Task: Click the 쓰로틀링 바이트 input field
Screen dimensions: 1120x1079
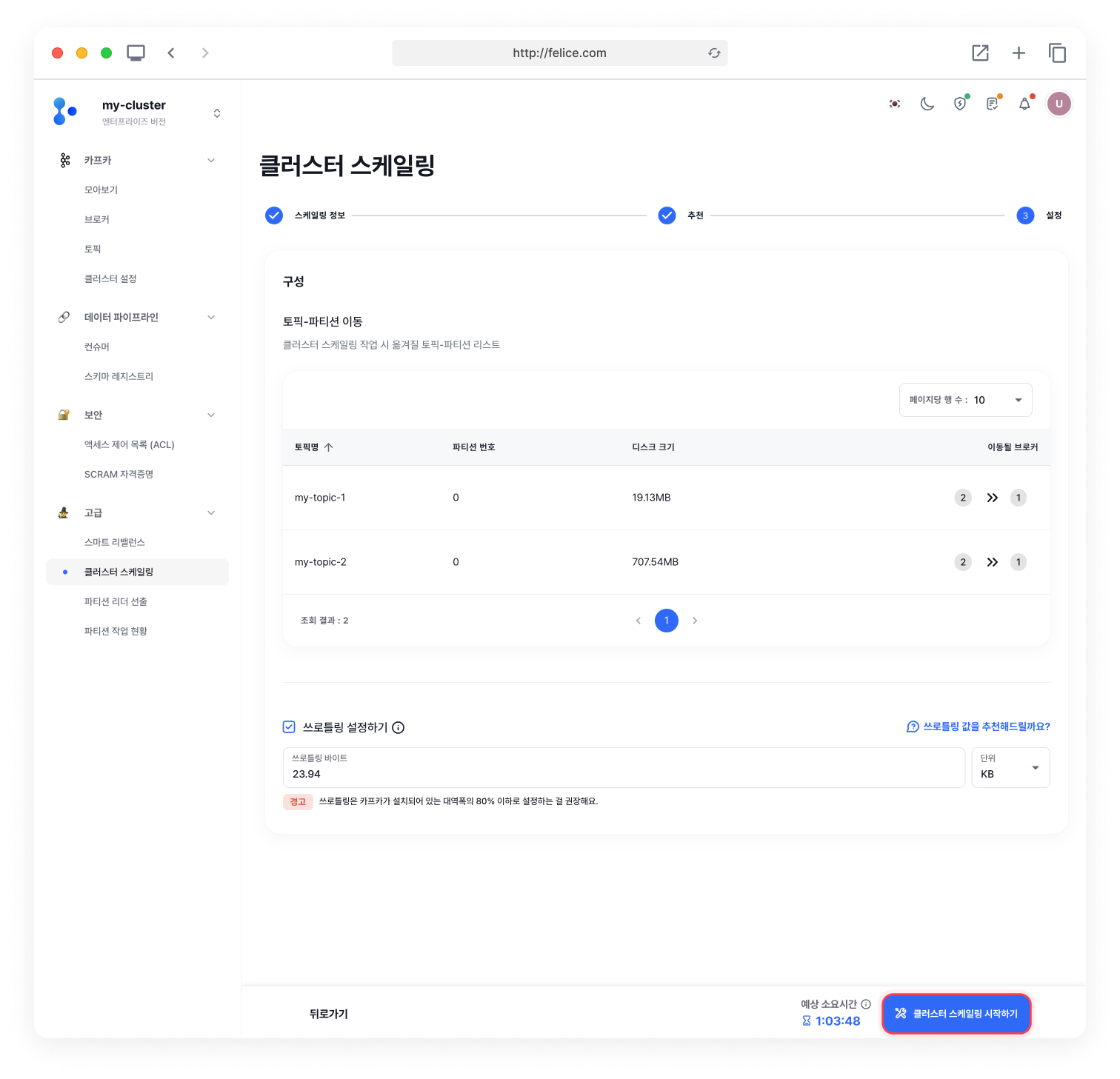Action: (624, 767)
